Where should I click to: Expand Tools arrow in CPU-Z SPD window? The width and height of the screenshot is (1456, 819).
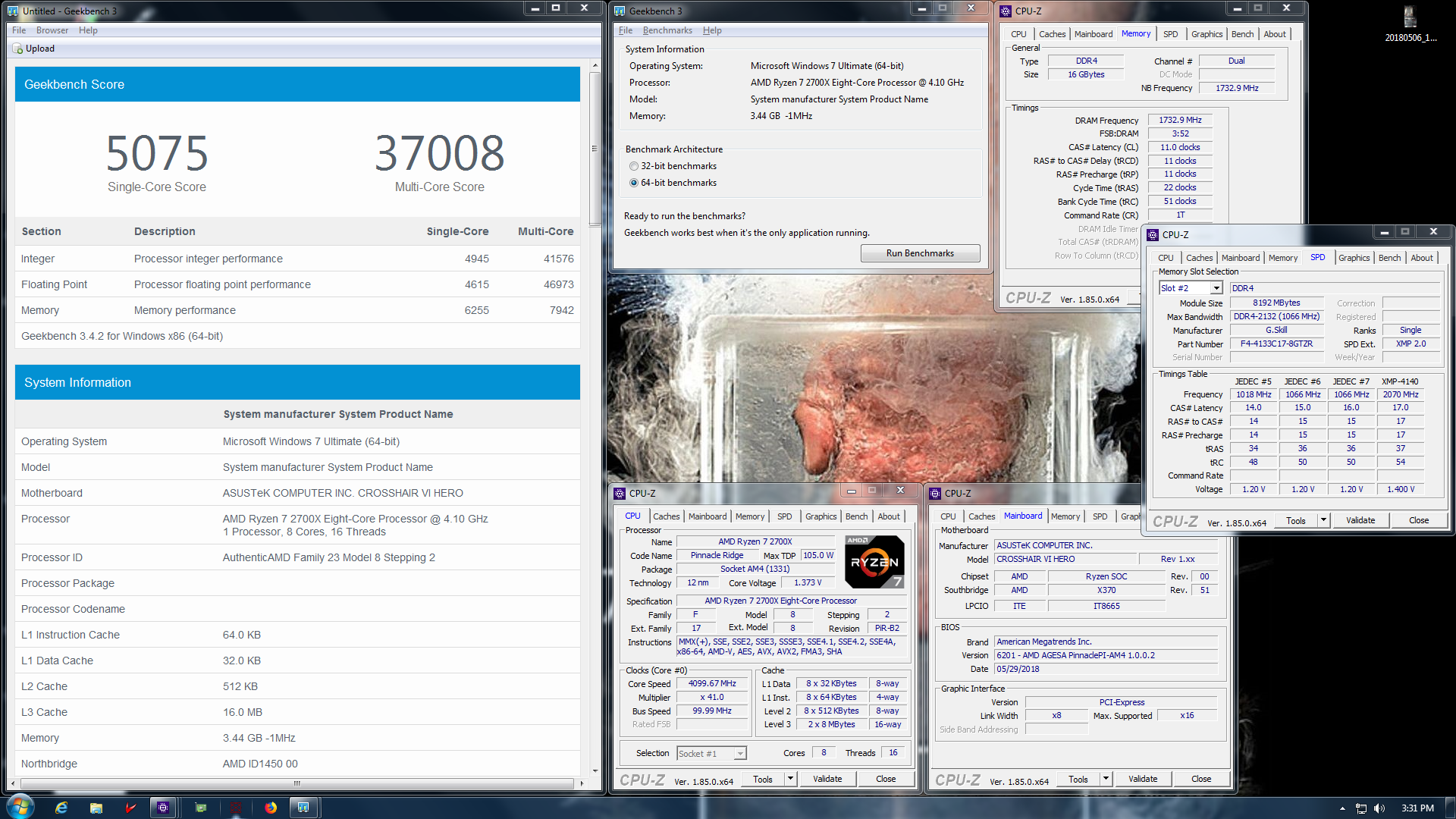point(1323,520)
